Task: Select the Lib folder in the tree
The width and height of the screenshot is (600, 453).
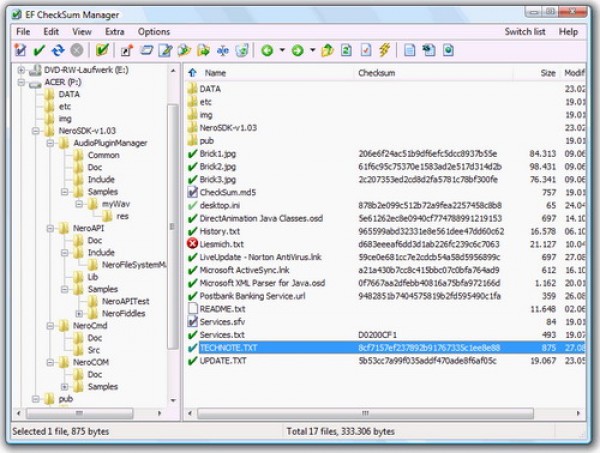Action: pyautogui.click(x=93, y=277)
